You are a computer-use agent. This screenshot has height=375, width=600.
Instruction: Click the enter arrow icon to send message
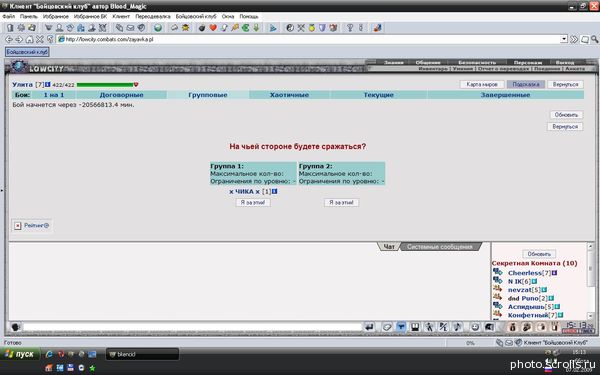coord(369,327)
